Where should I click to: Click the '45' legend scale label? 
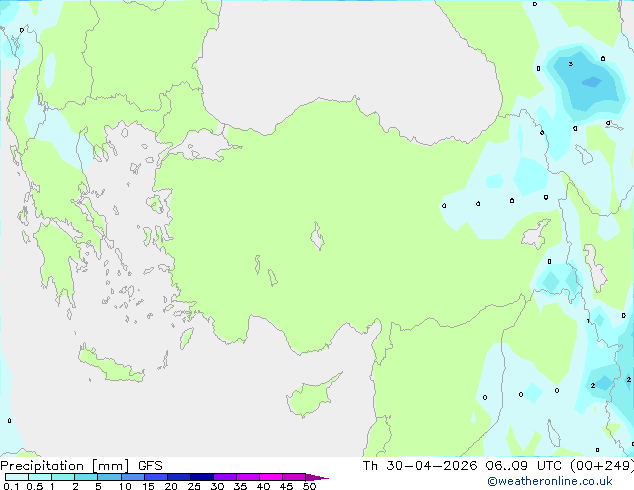(x=286, y=486)
